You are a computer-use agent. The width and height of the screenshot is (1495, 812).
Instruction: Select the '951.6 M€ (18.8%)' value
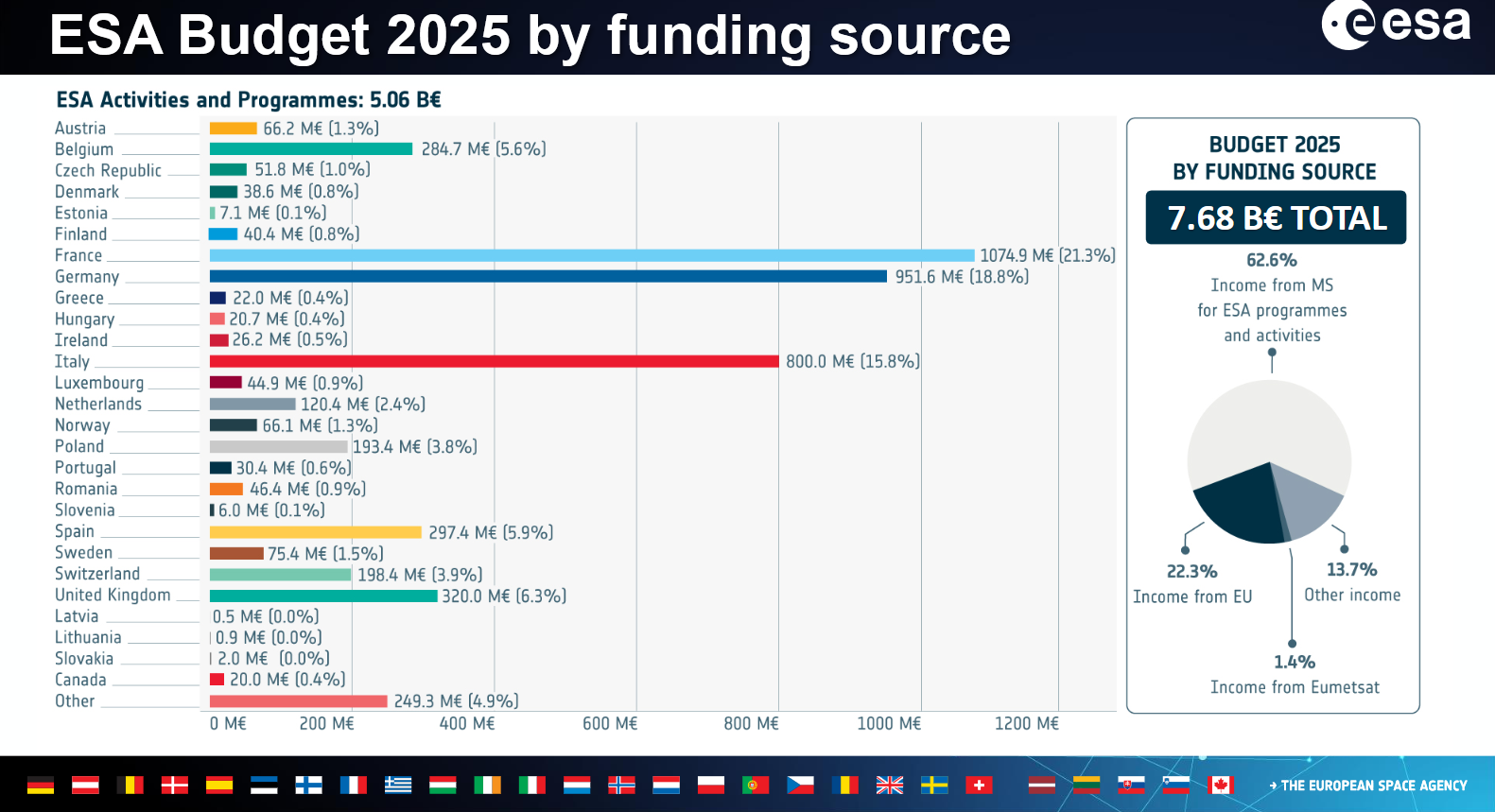point(963,277)
